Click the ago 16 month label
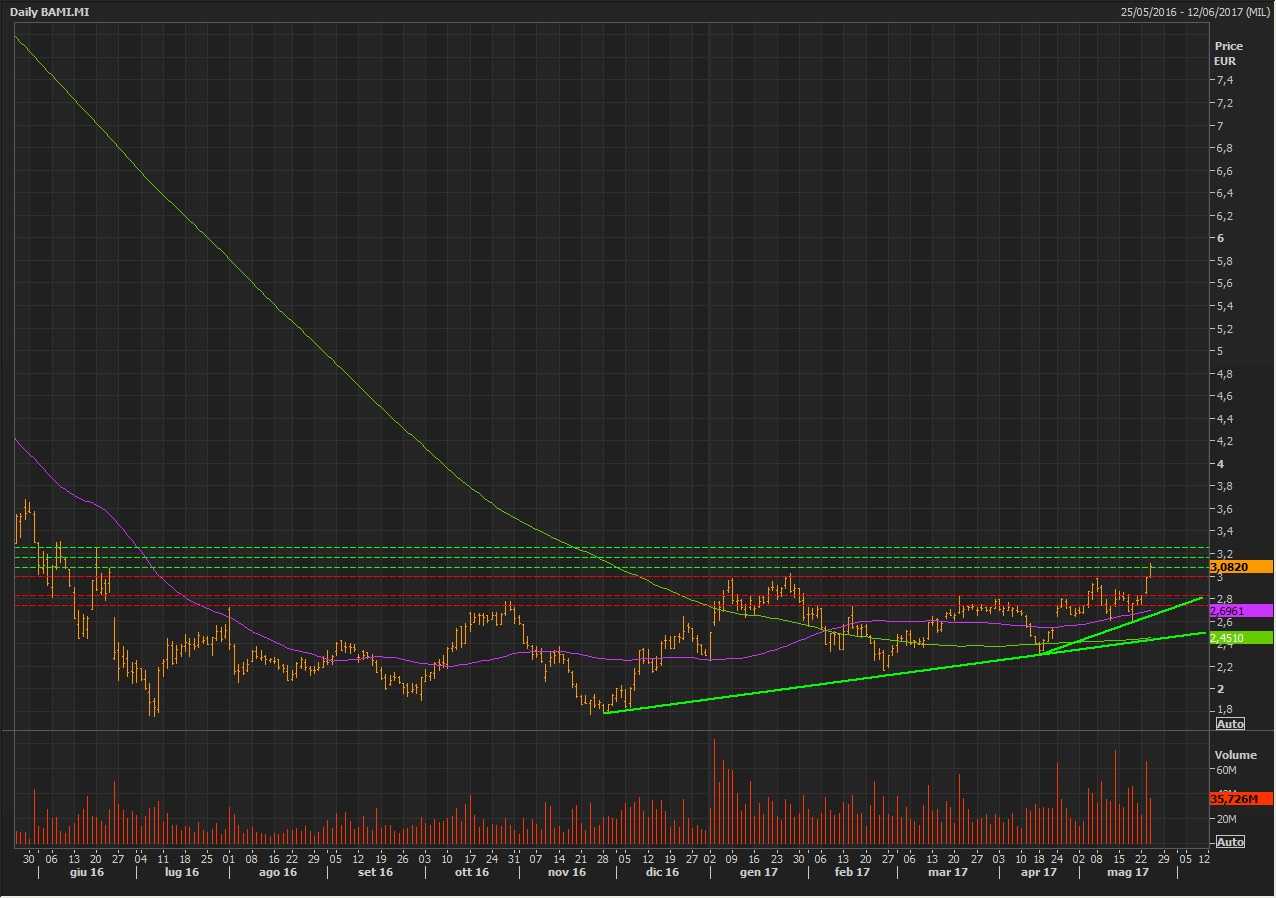 tap(277, 872)
